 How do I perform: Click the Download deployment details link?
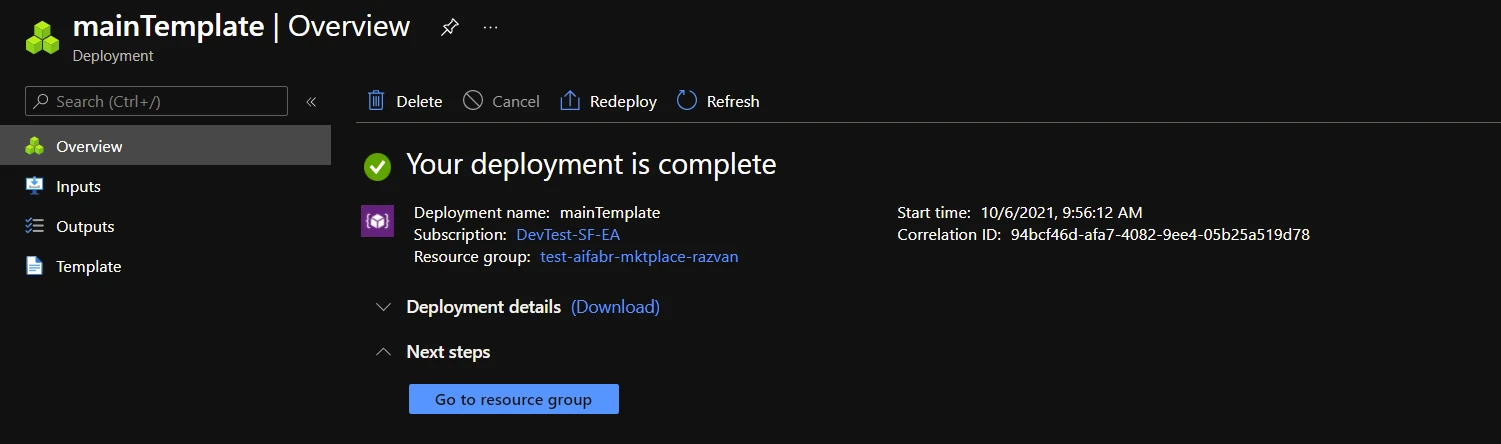coord(615,307)
